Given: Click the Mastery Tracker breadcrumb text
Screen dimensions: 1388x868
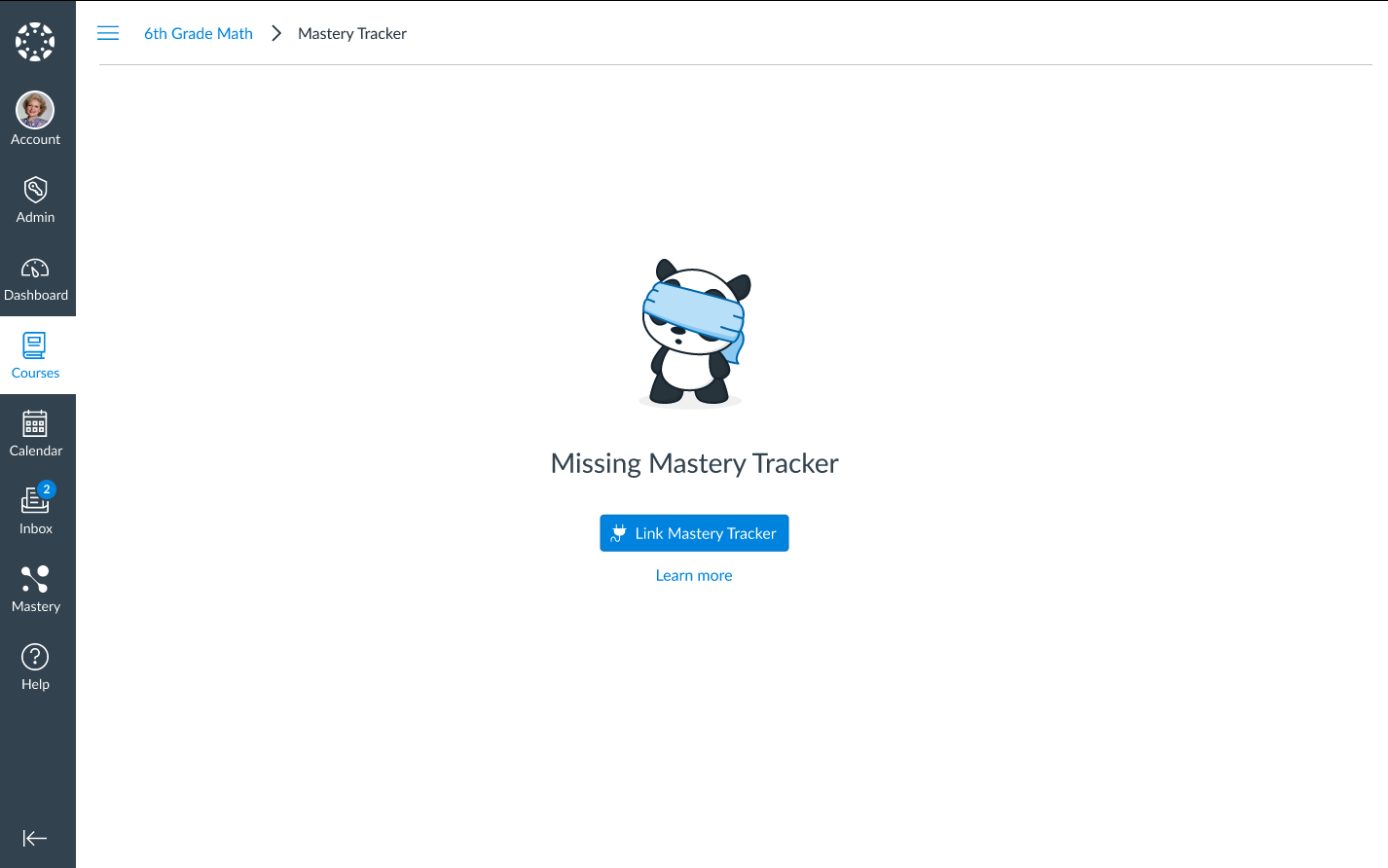Looking at the screenshot, I should [352, 33].
